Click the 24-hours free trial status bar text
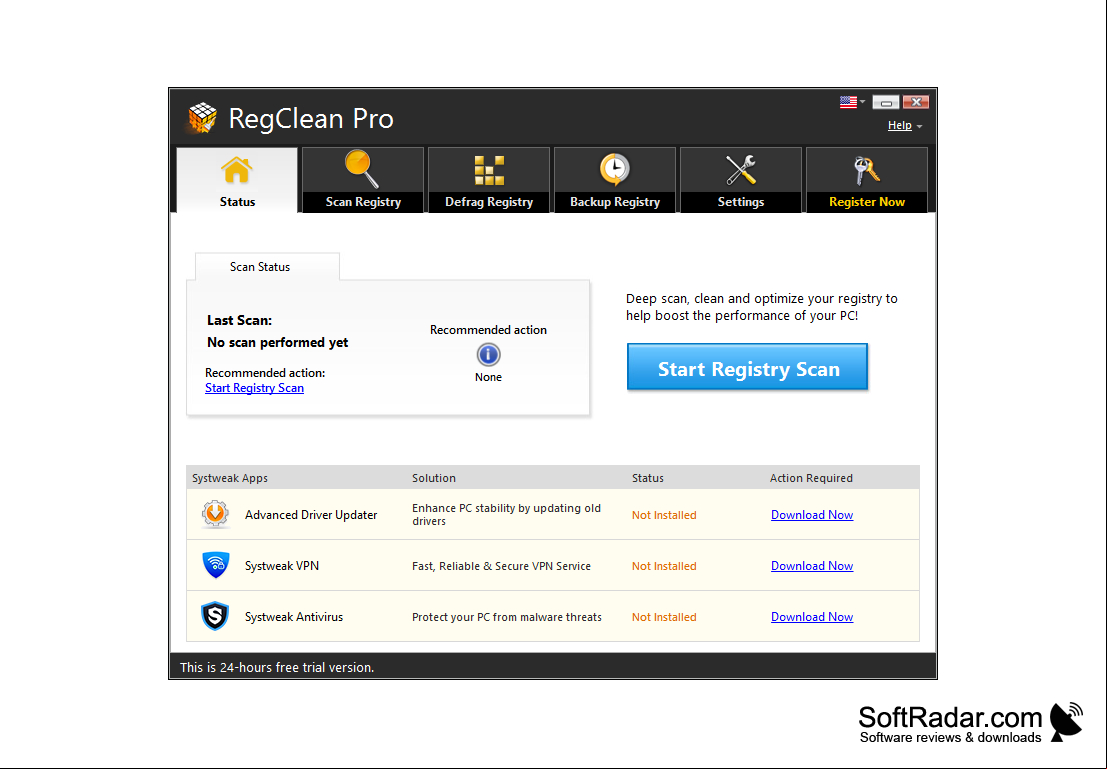 pos(277,667)
